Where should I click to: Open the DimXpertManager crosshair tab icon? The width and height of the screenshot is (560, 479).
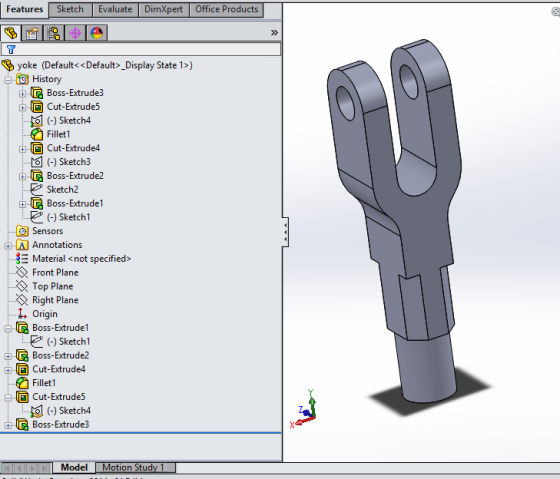point(75,33)
